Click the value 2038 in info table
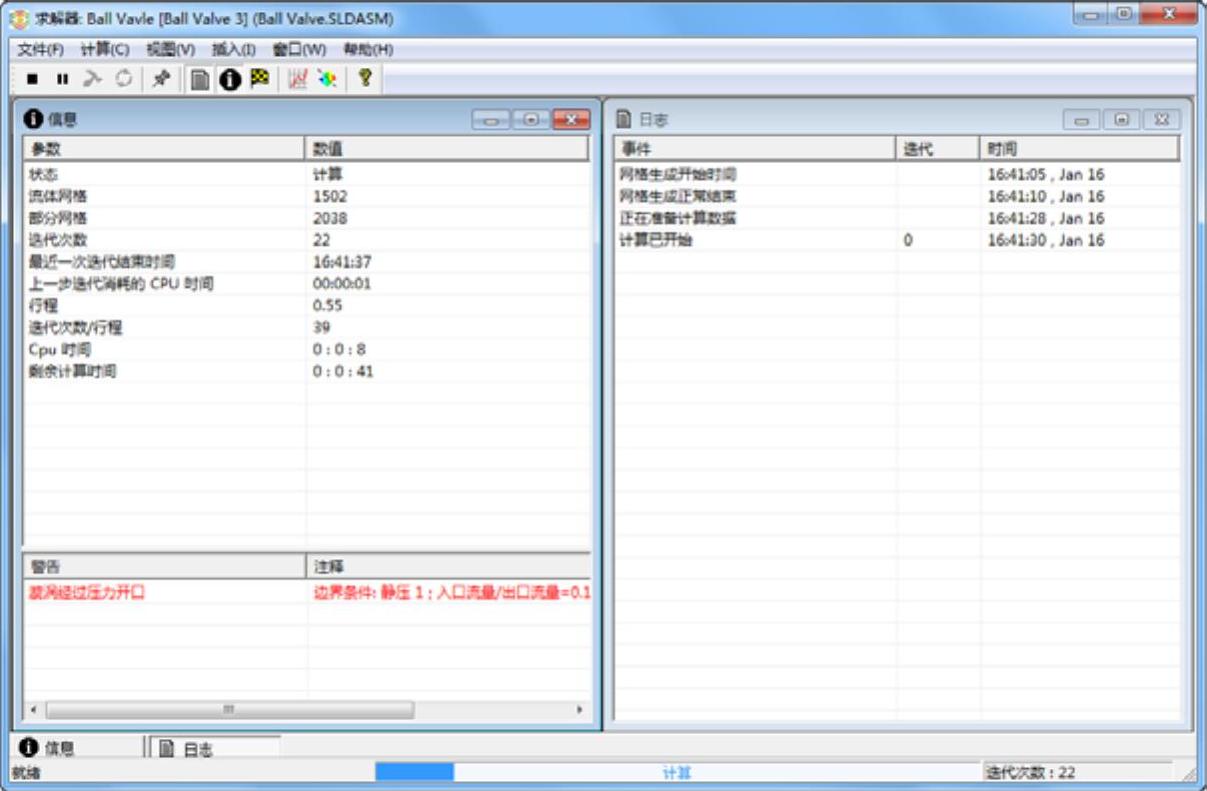Image resolution: width=1207 pixels, height=791 pixels. click(330, 218)
